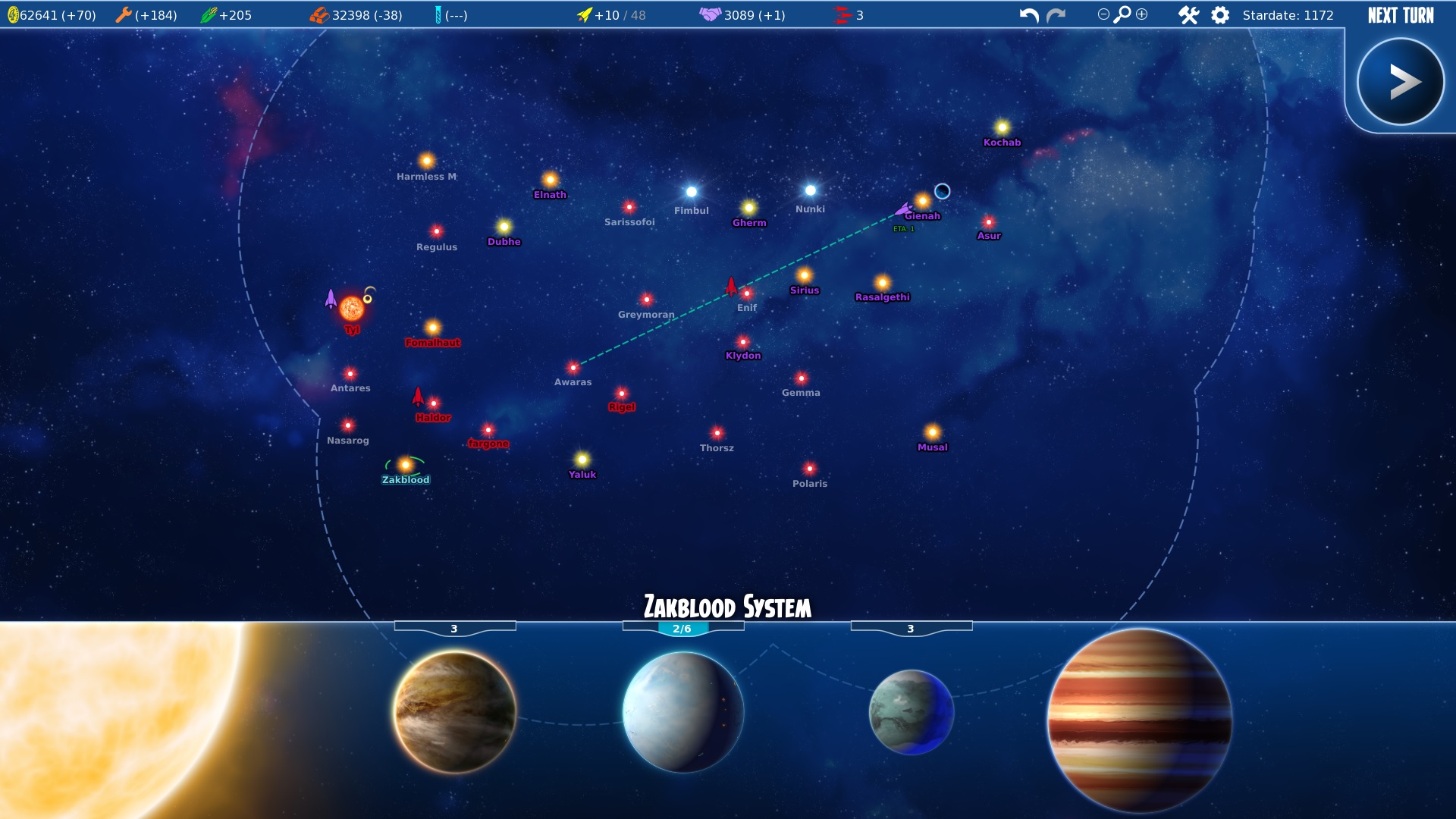The image size is (1456, 819).
Task: Select the red ship near Enif
Action: click(731, 286)
